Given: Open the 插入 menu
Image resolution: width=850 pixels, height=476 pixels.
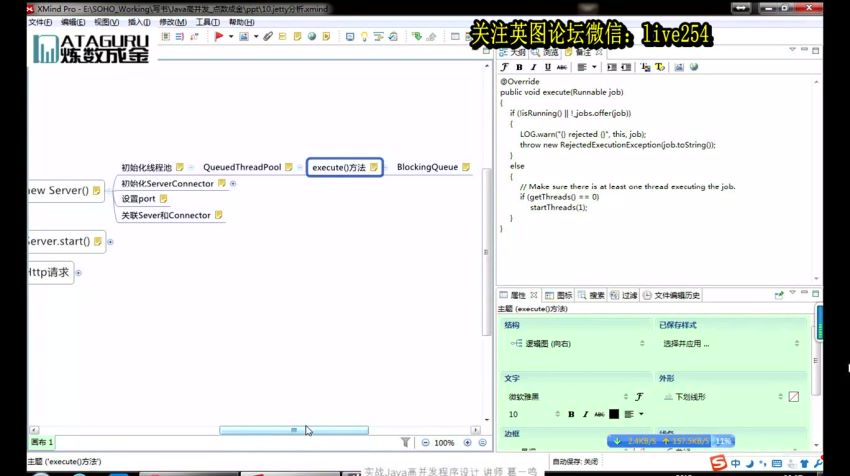Looking at the screenshot, I should click(x=138, y=21).
